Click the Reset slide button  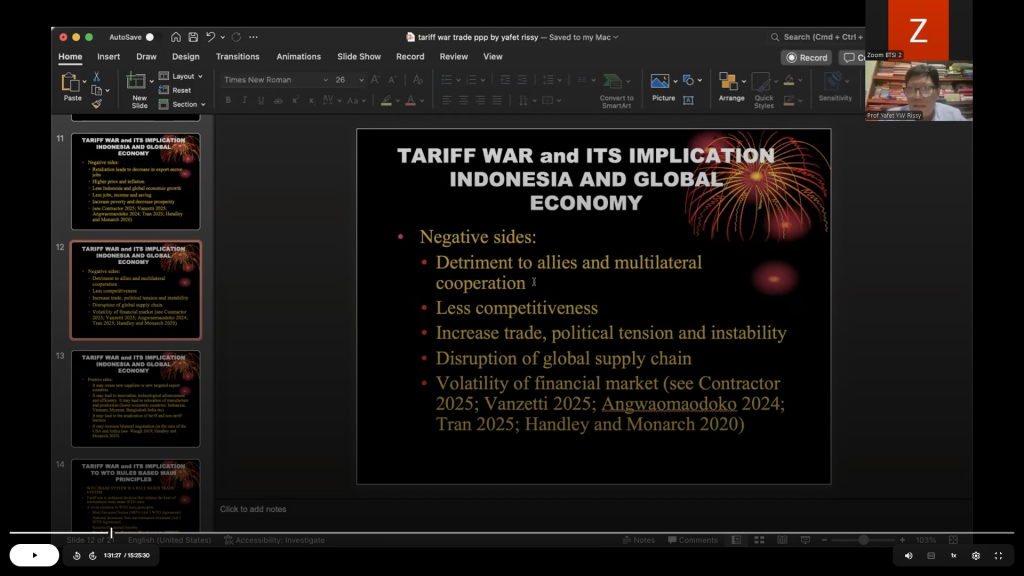pos(180,90)
